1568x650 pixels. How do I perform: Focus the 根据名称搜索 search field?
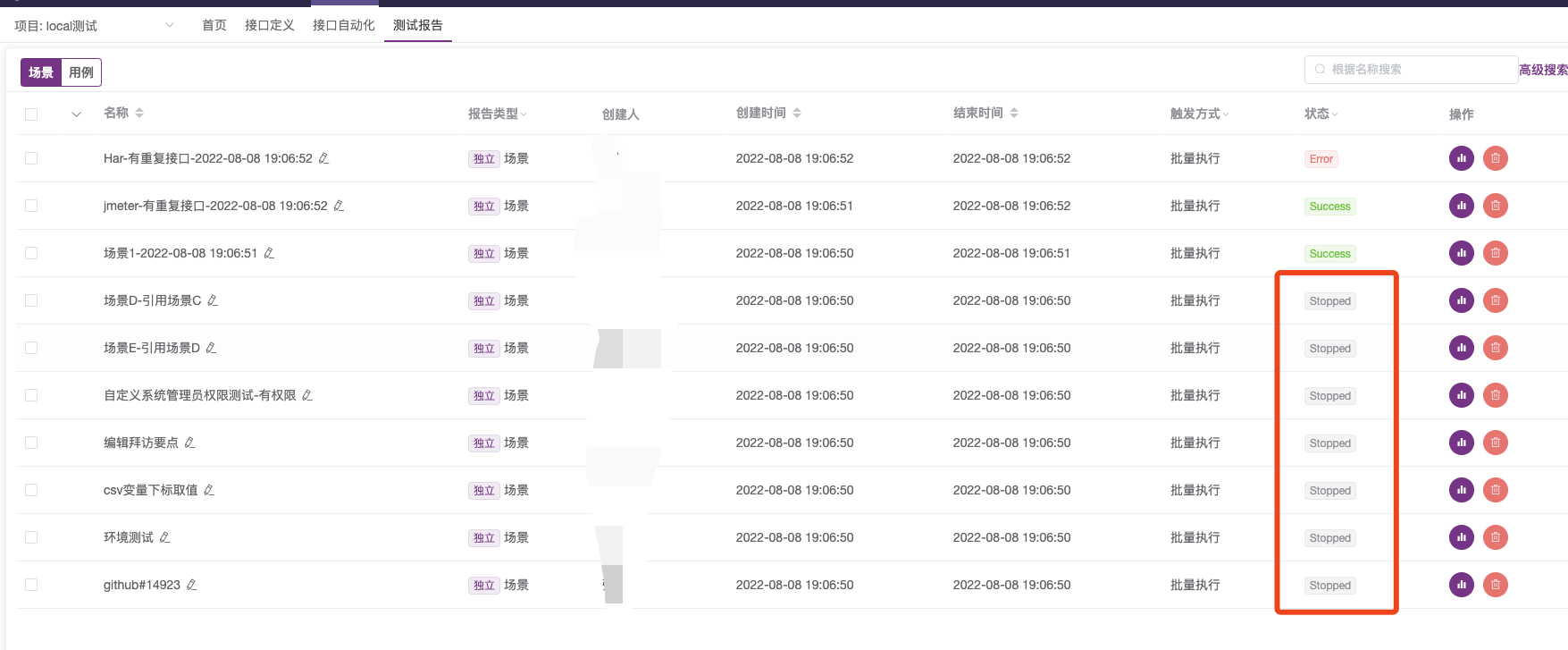click(1412, 69)
